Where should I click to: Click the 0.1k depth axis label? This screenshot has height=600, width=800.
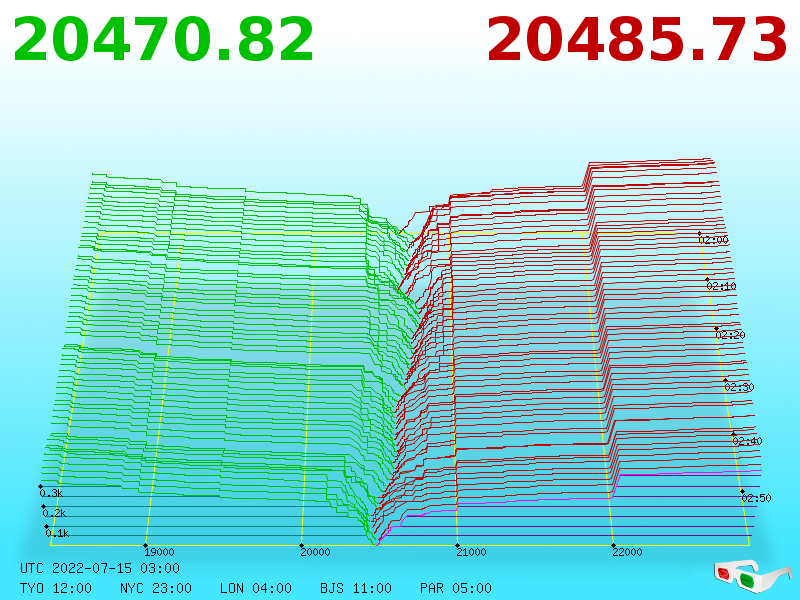click(x=57, y=533)
